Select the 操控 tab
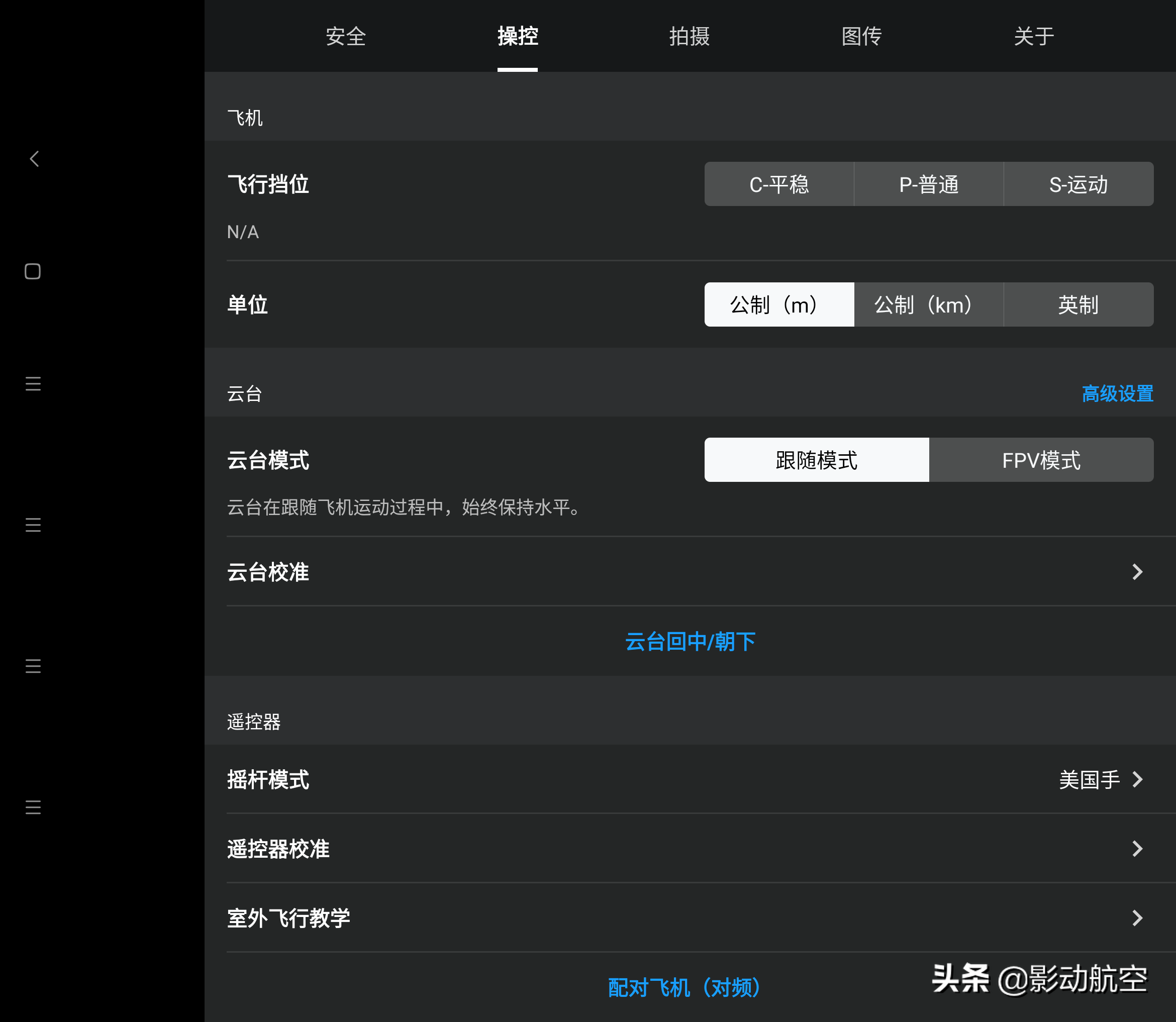The width and height of the screenshot is (1176, 1022). click(517, 36)
